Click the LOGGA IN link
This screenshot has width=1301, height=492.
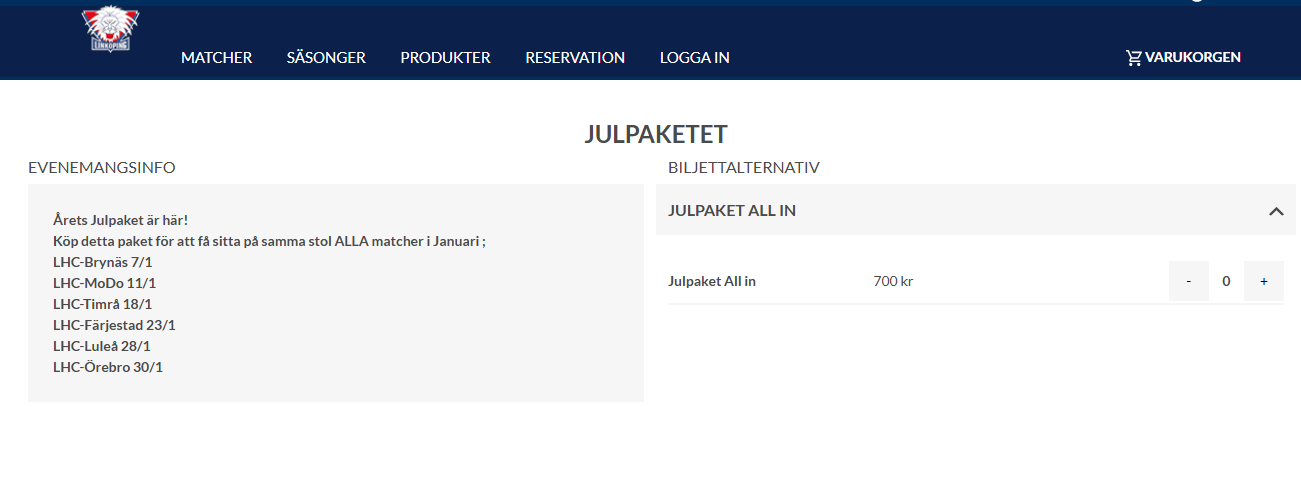pyautogui.click(x=694, y=58)
